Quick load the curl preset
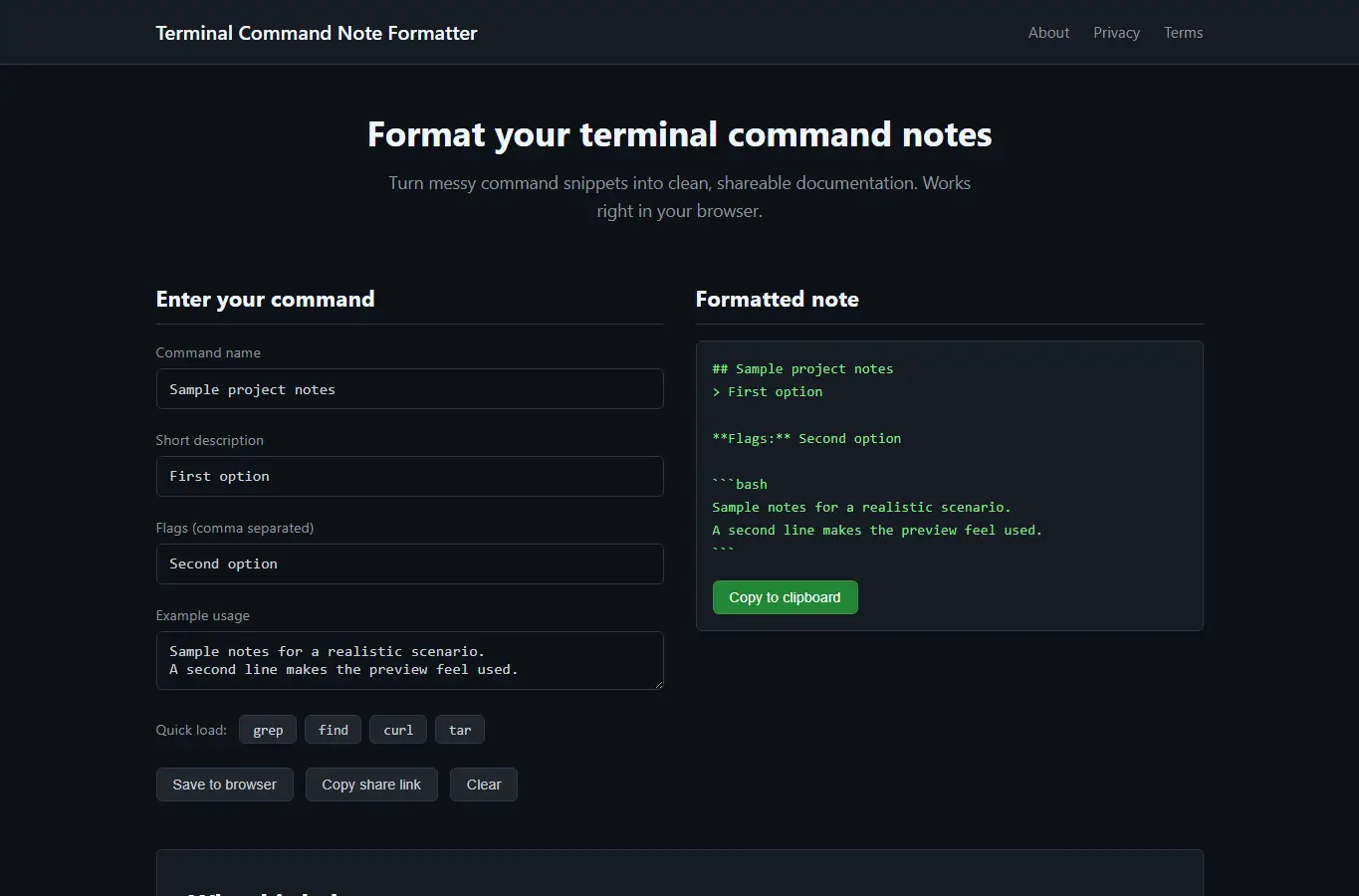 pyautogui.click(x=398, y=730)
